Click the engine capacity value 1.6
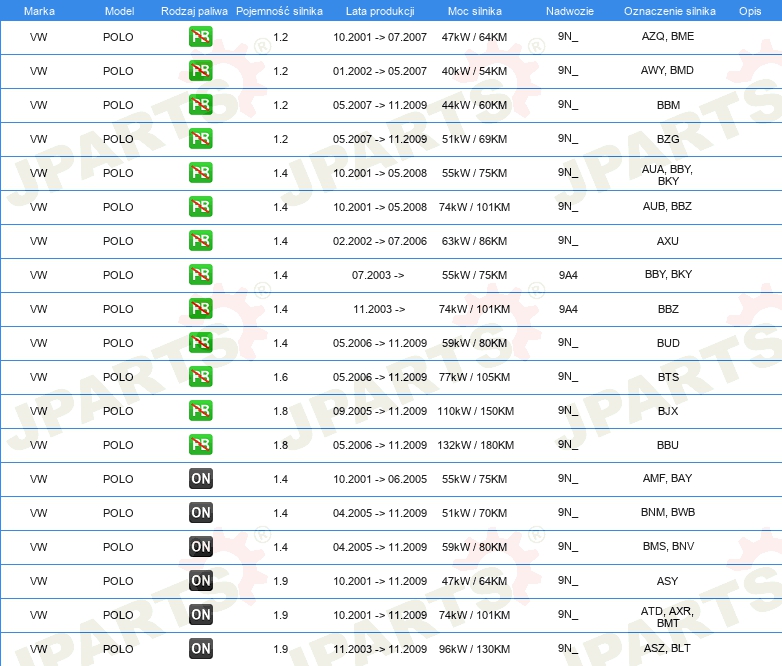The width and height of the screenshot is (782, 666). tap(280, 377)
